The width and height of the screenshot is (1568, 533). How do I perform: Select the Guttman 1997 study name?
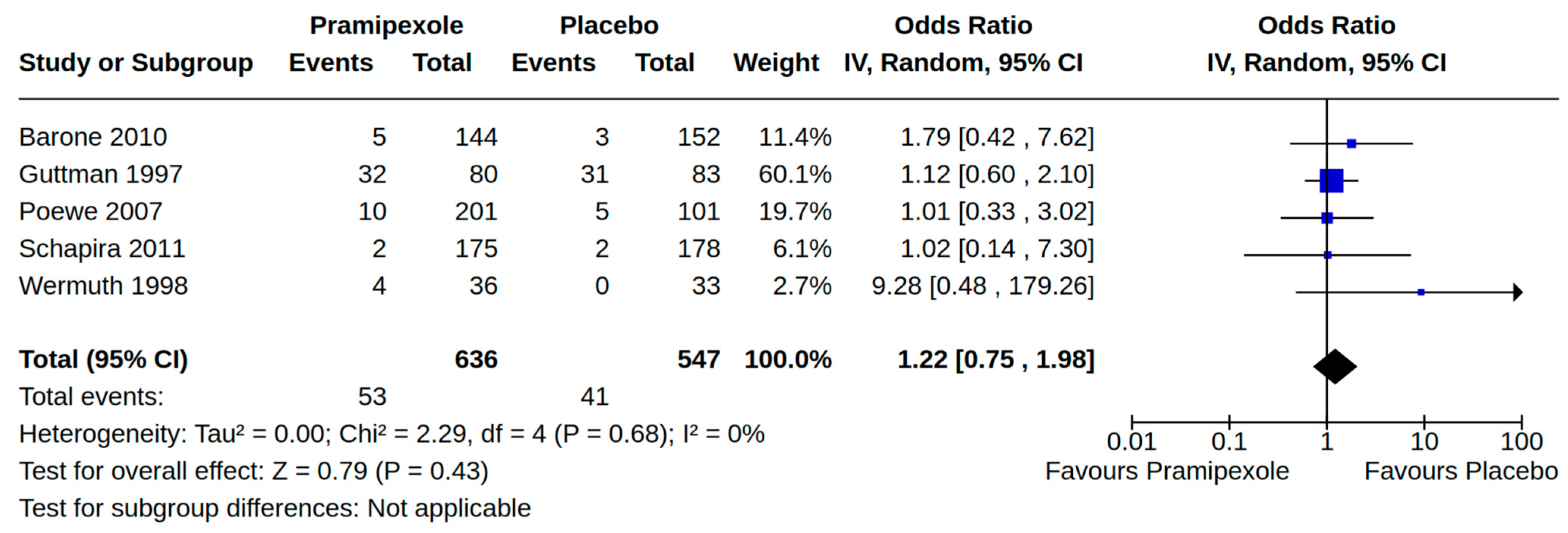click(x=101, y=174)
